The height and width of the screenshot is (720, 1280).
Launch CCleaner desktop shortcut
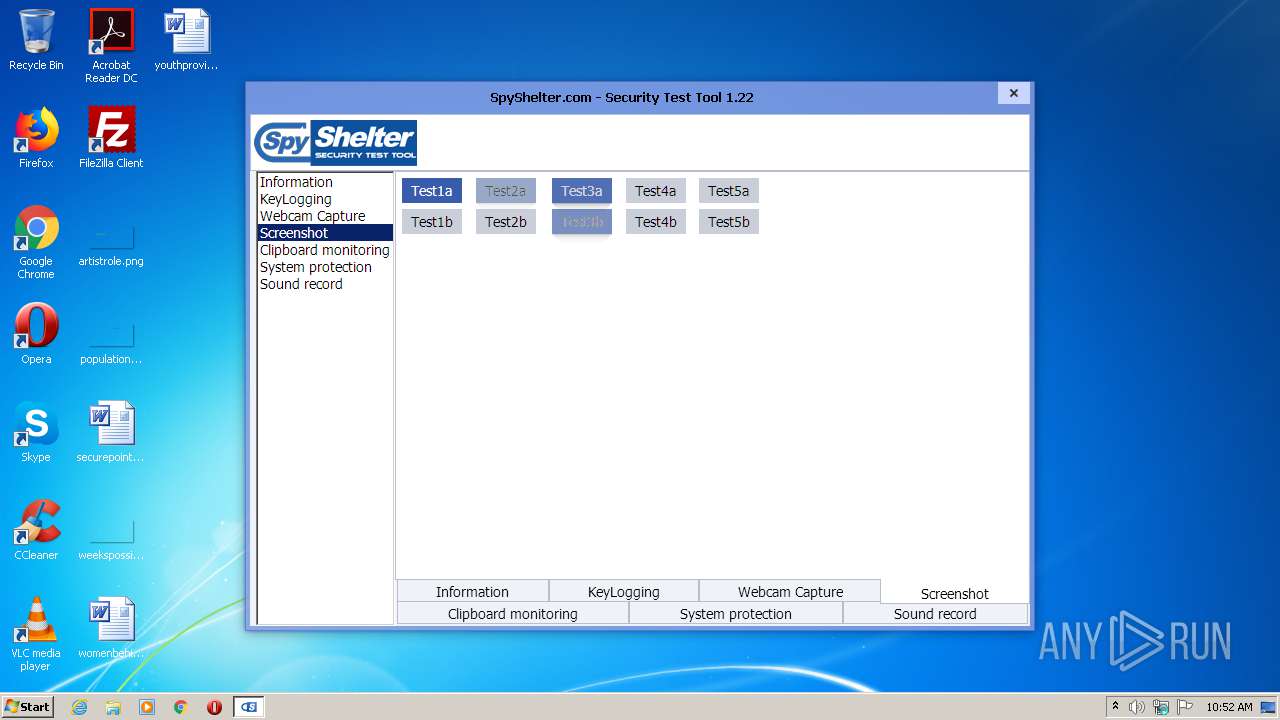(36, 530)
